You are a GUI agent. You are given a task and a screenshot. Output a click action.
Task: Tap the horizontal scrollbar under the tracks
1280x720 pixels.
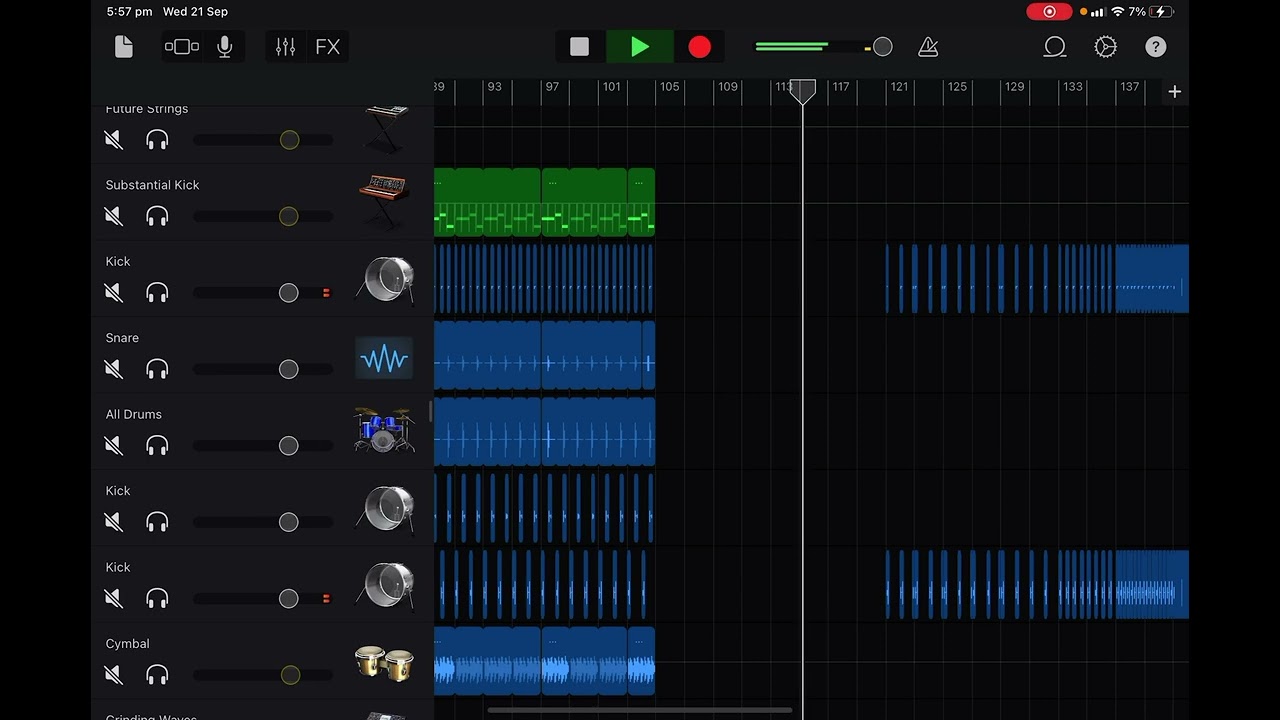[640, 711]
